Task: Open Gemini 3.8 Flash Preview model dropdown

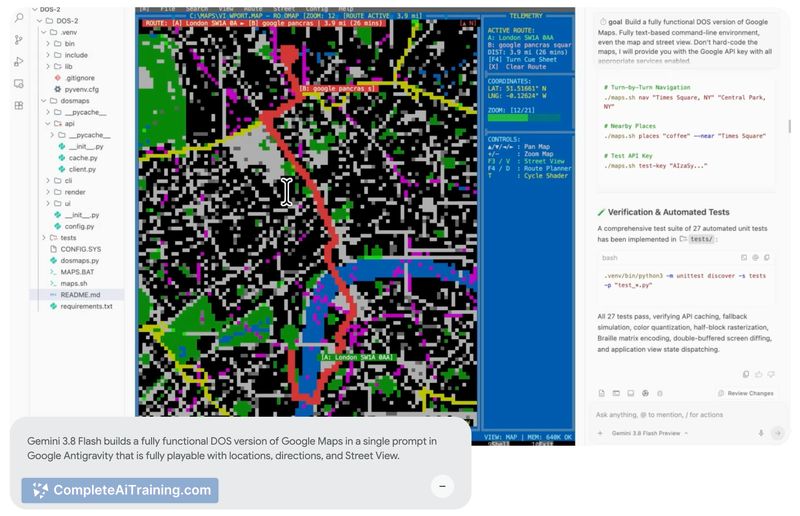Action: tap(649, 433)
